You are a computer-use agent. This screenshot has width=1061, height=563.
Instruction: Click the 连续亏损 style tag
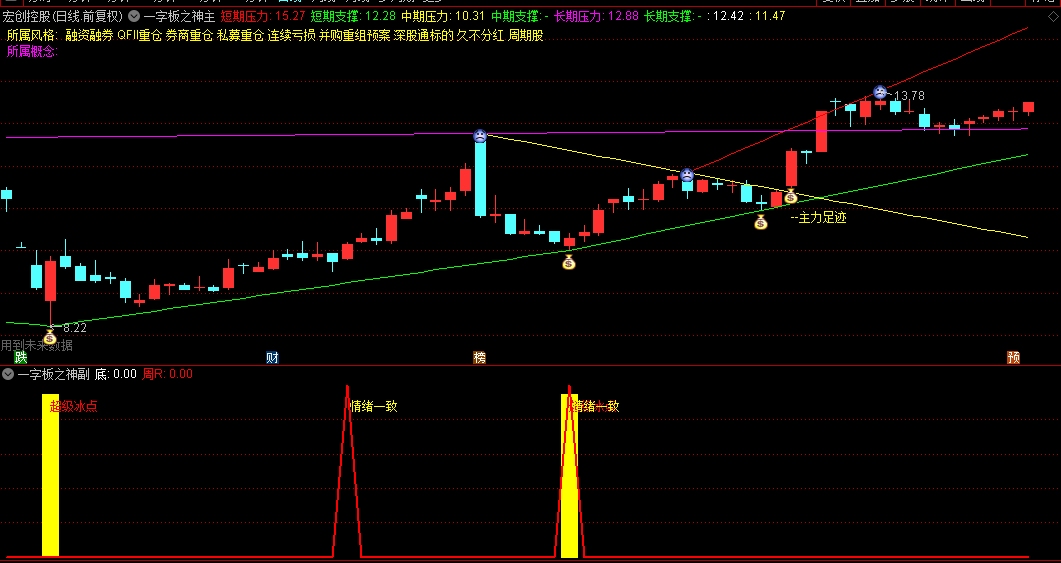point(291,36)
